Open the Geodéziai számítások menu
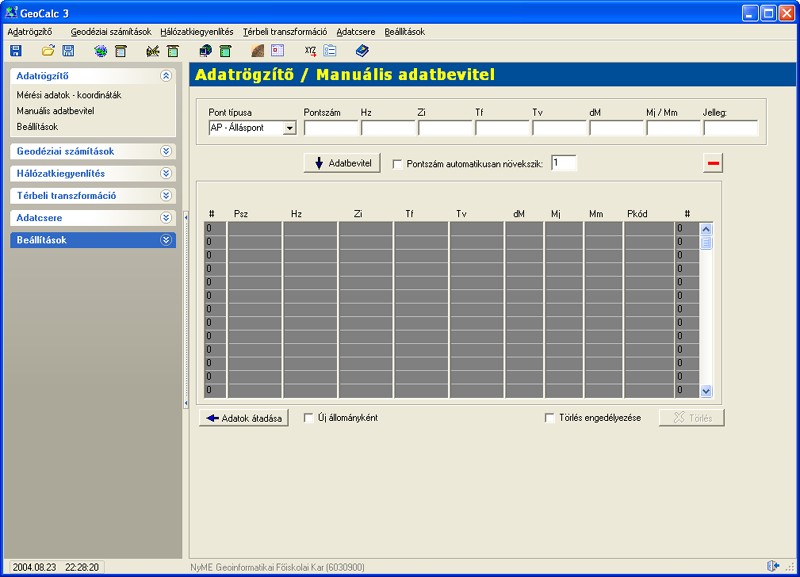This screenshot has height=577, width=800. click(111, 32)
